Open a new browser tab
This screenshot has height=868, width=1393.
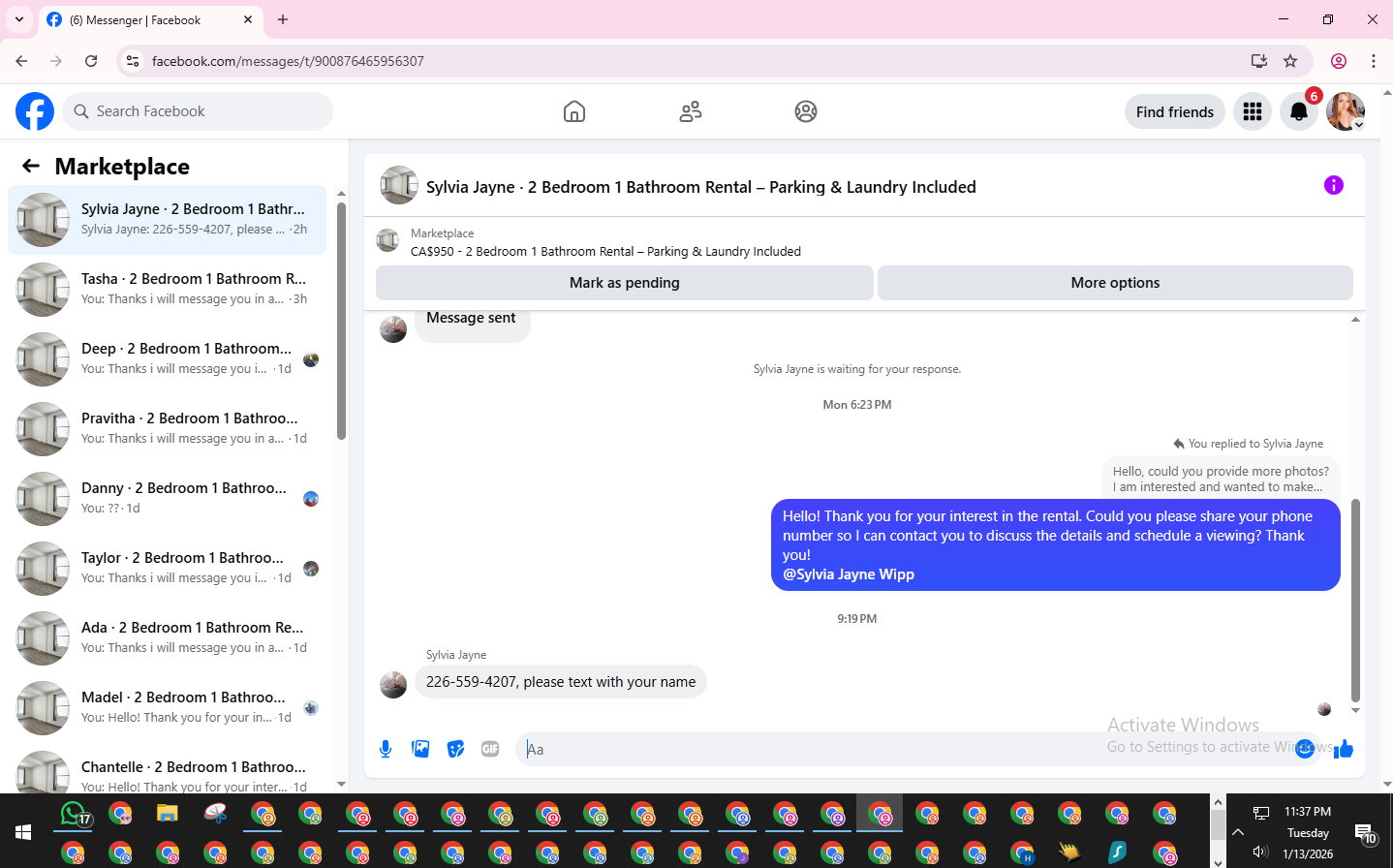click(x=283, y=19)
